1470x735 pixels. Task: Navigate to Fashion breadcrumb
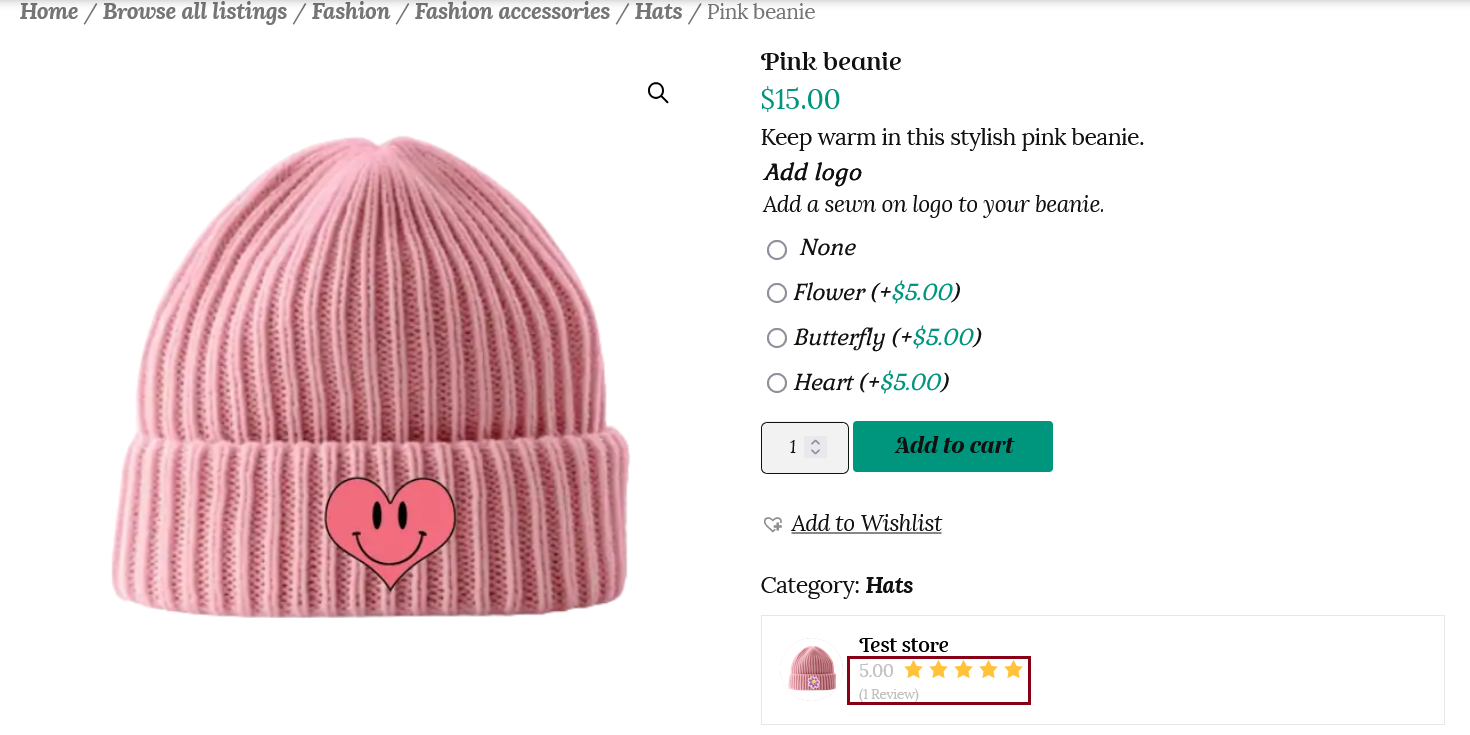click(x=351, y=12)
